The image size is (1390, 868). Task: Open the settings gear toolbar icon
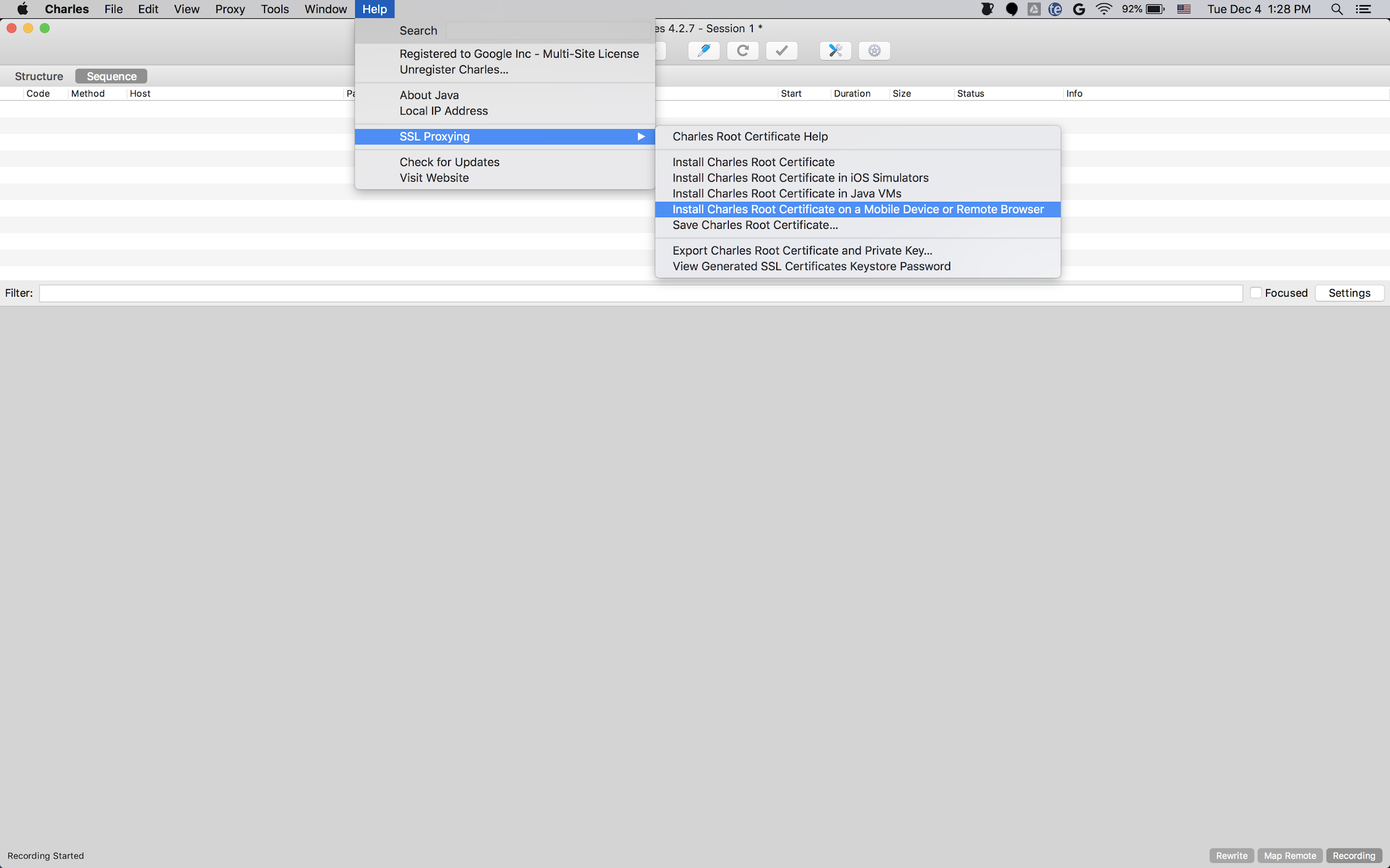(x=874, y=51)
